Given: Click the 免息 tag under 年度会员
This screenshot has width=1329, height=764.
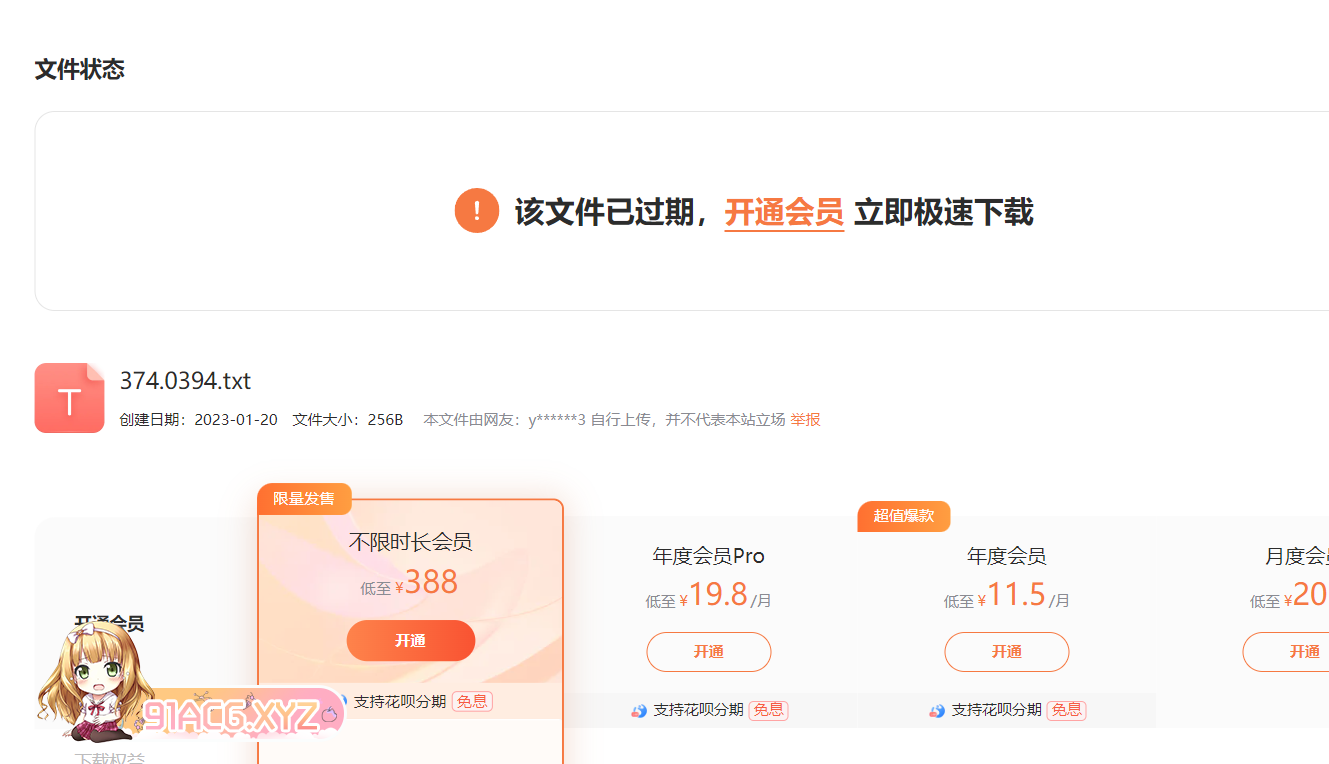Looking at the screenshot, I should (x=1066, y=710).
